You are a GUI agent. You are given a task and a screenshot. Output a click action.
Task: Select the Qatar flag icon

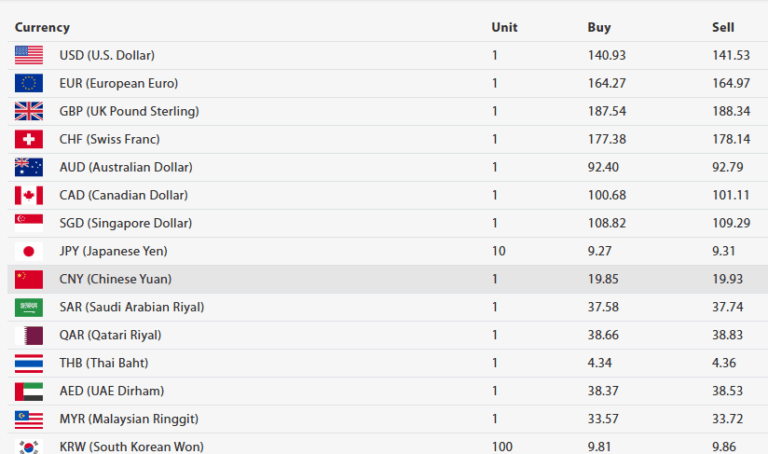tap(29, 335)
